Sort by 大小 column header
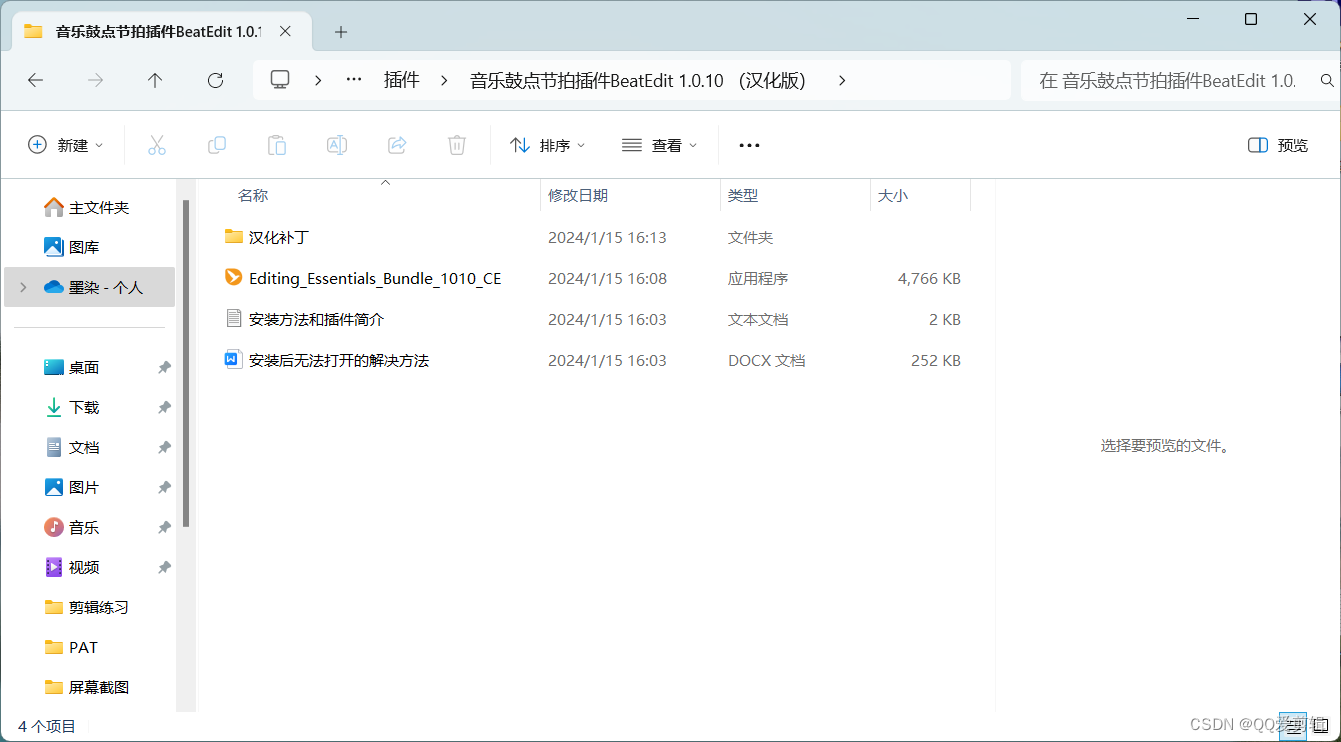Viewport: 1341px width, 742px height. tap(892, 195)
